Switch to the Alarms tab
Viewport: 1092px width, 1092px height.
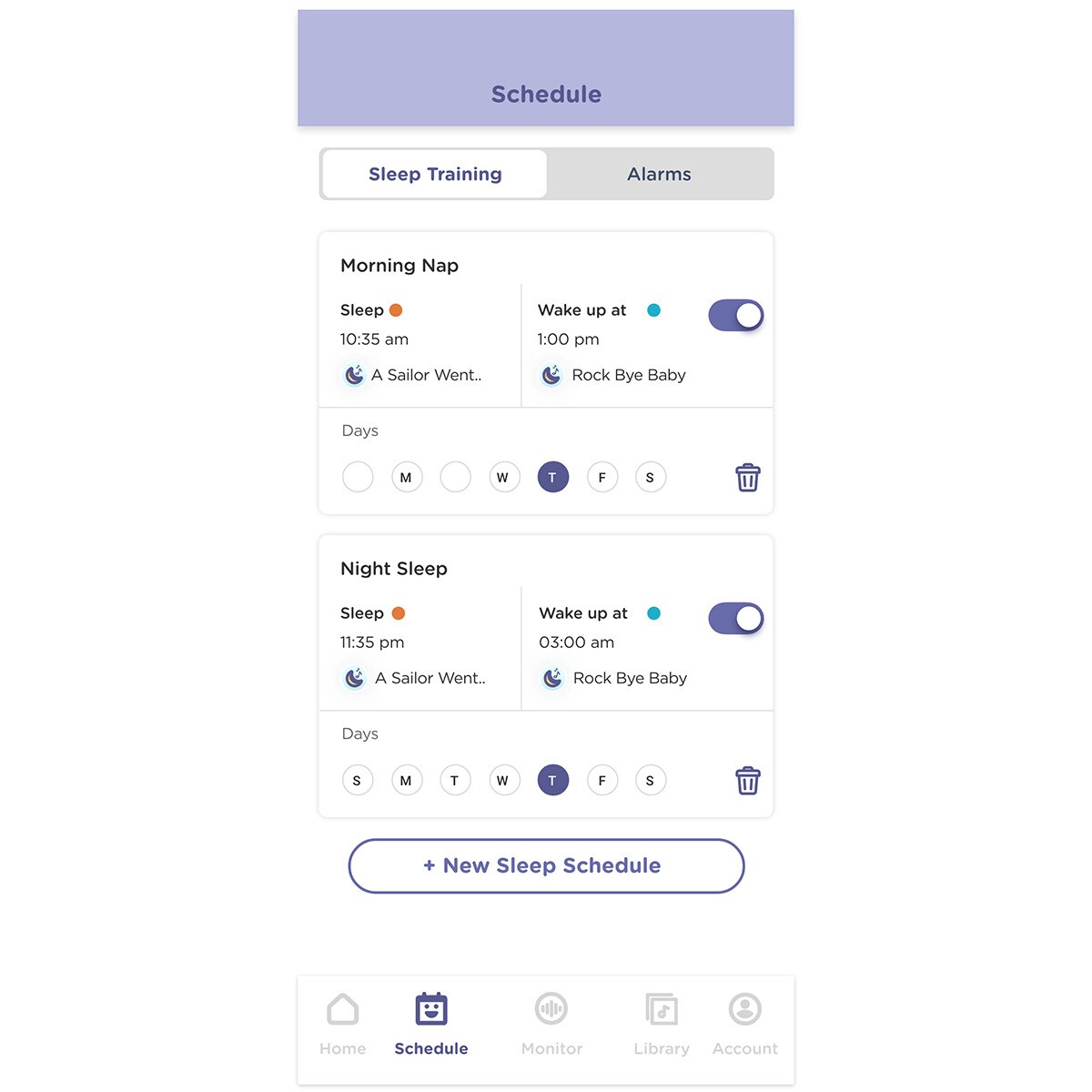659,174
